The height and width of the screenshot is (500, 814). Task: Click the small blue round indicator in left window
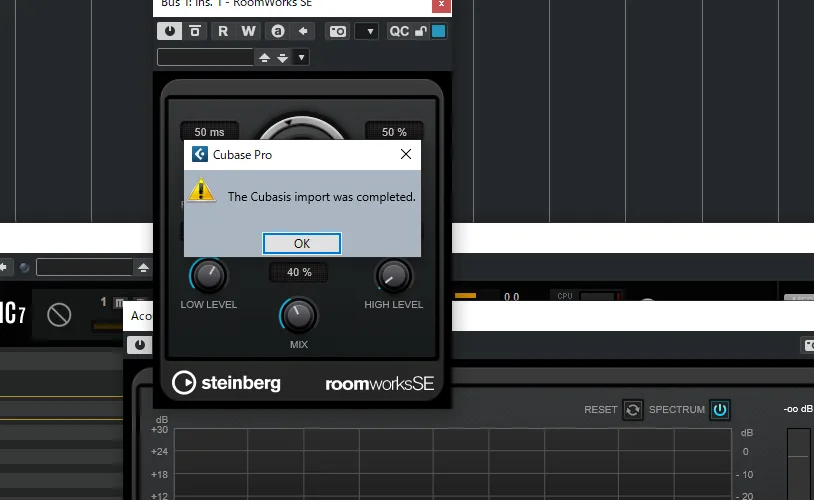point(24,267)
